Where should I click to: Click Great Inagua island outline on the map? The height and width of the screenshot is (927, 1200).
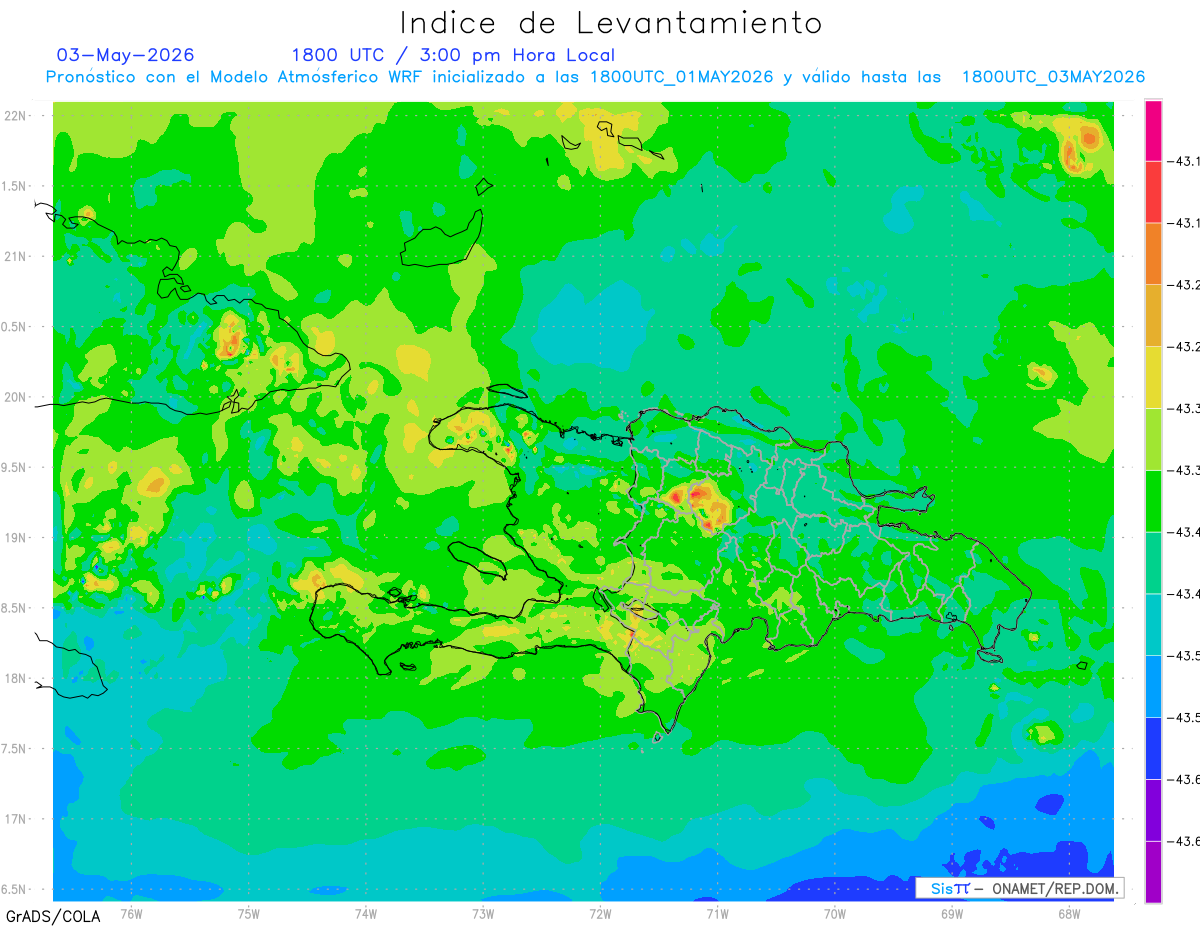(x=441, y=239)
